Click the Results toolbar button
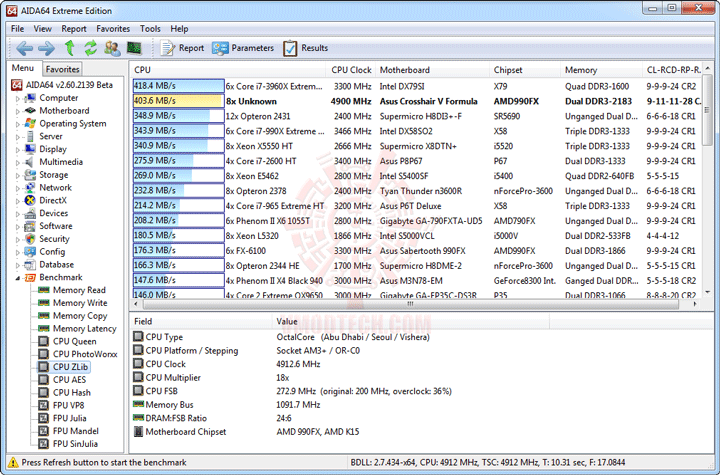The image size is (720, 475). point(305,48)
